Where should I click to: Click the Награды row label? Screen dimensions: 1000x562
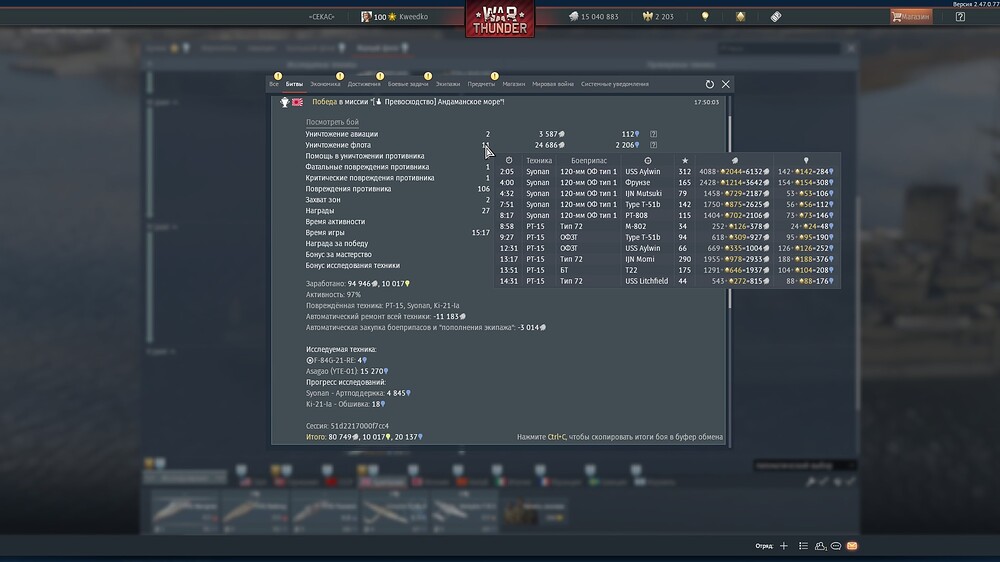320,211
